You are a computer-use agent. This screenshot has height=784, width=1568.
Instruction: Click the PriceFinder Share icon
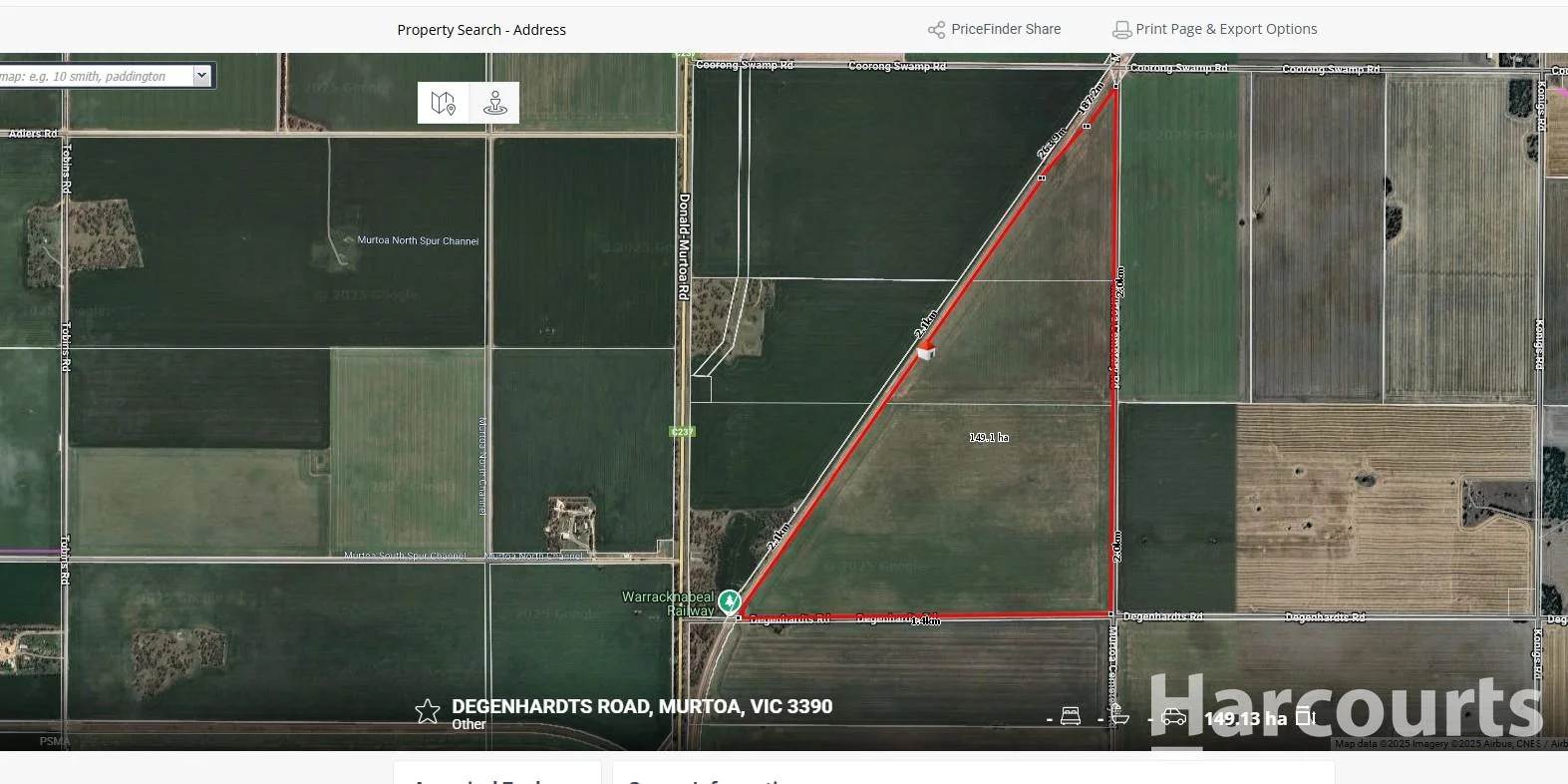(936, 30)
